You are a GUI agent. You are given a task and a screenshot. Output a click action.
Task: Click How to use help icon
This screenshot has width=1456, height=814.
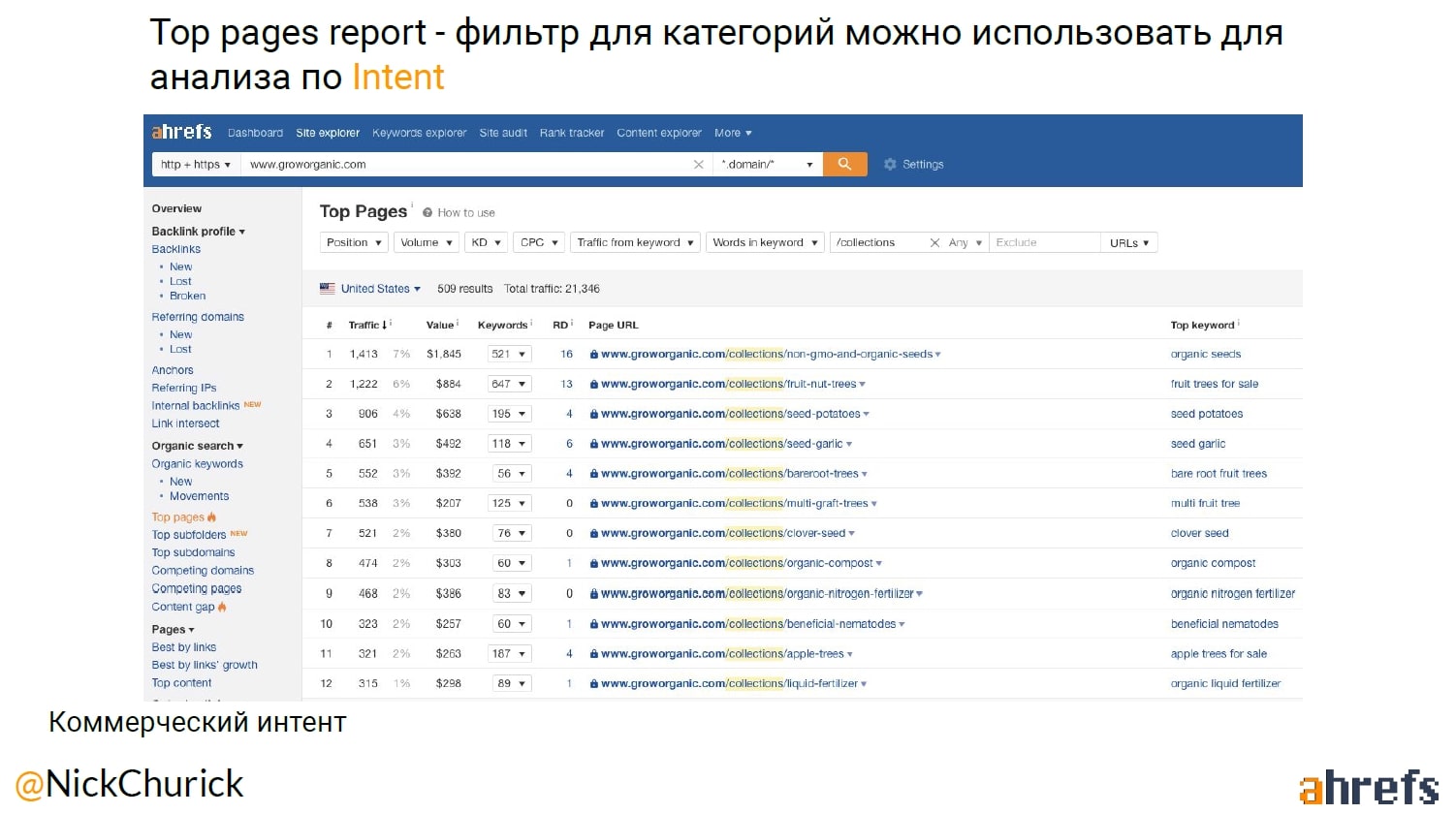[x=427, y=213]
